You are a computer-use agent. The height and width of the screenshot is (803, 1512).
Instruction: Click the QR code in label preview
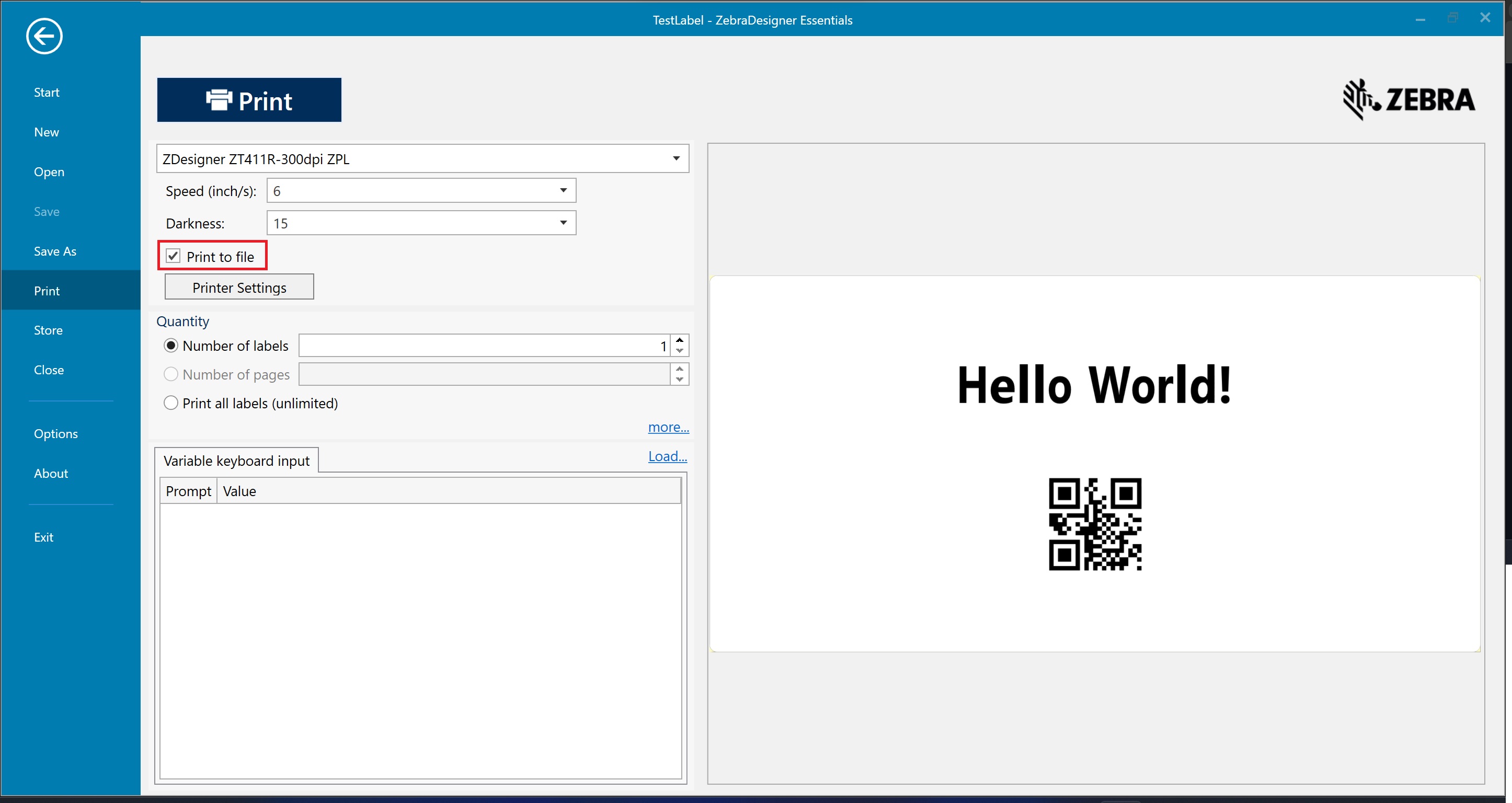(1095, 524)
